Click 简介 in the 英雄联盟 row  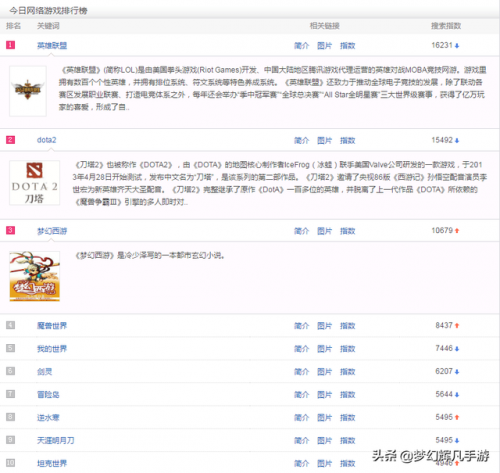point(302,46)
